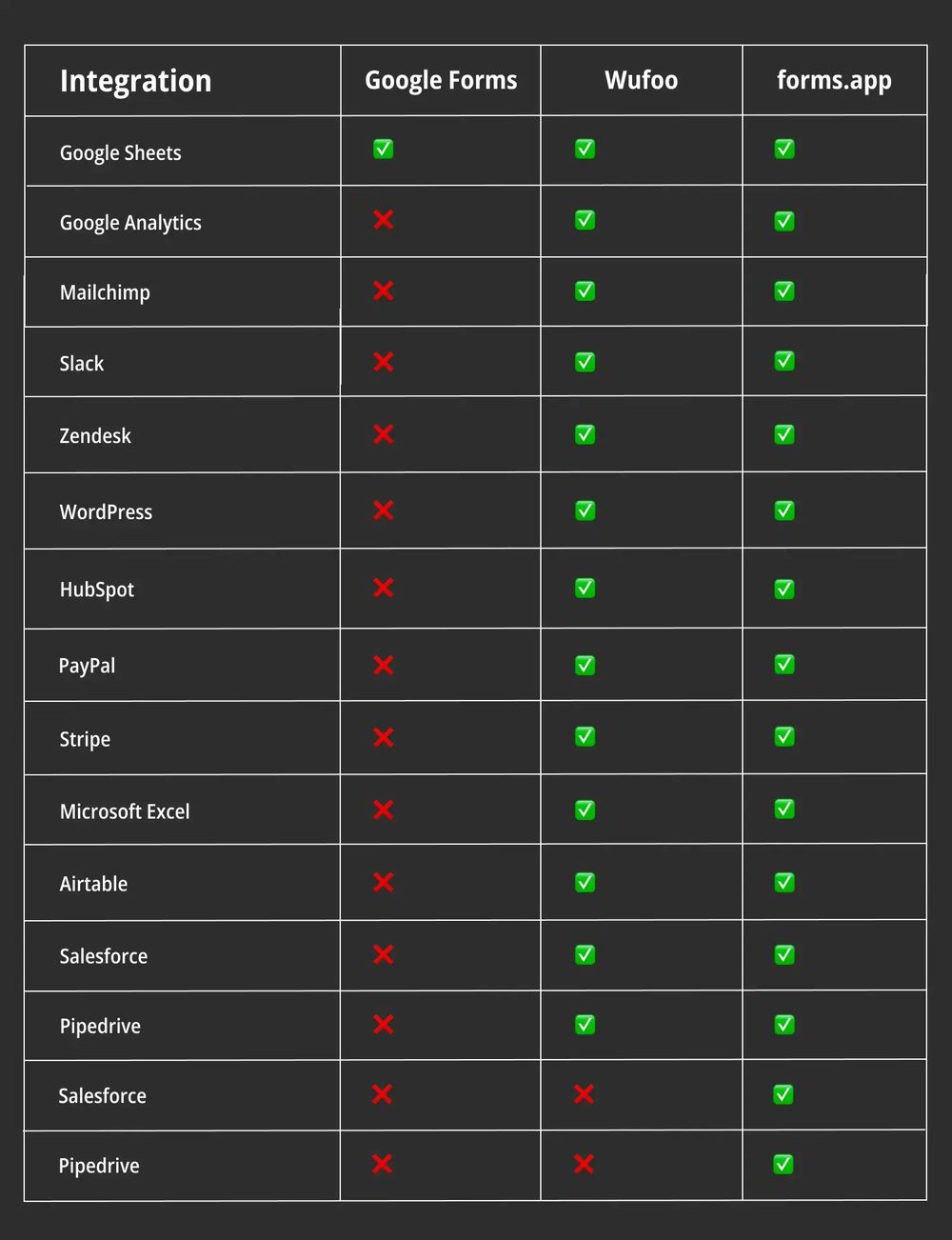Click Google Forms red cross for Stripe
Image resolution: width=952 pixels, height=1240 pixels.
click(x=383, y=737)
